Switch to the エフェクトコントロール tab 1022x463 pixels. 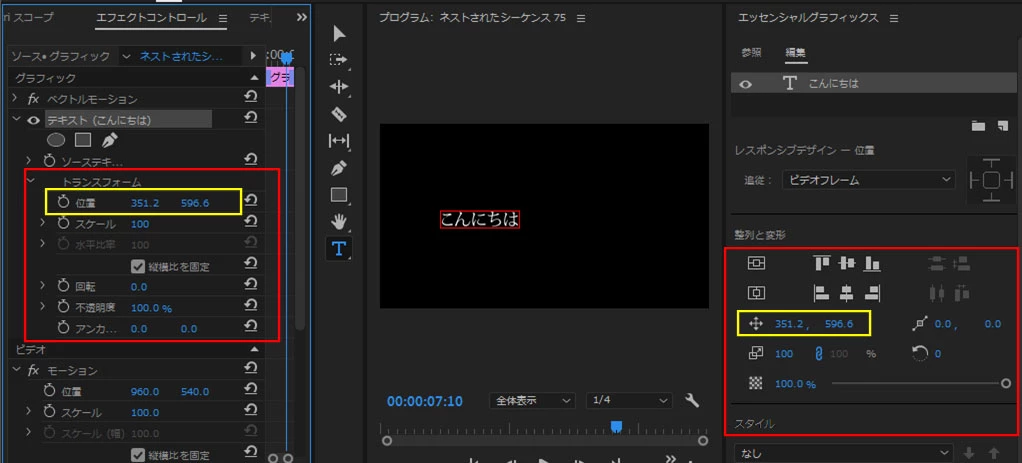(x=151, y=18)
